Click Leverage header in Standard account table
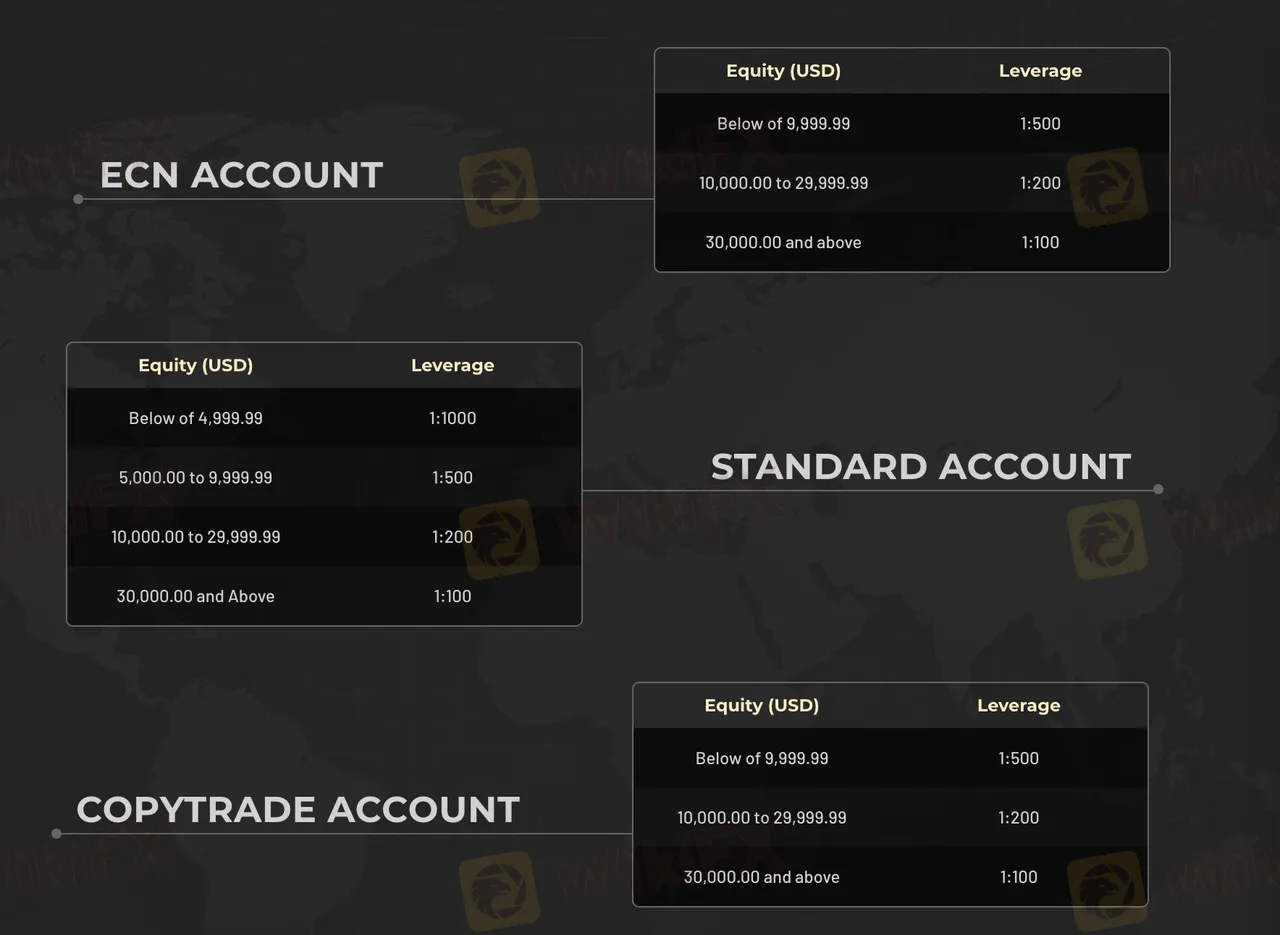This screenshot has width=1280, height=935. [452, 365]
